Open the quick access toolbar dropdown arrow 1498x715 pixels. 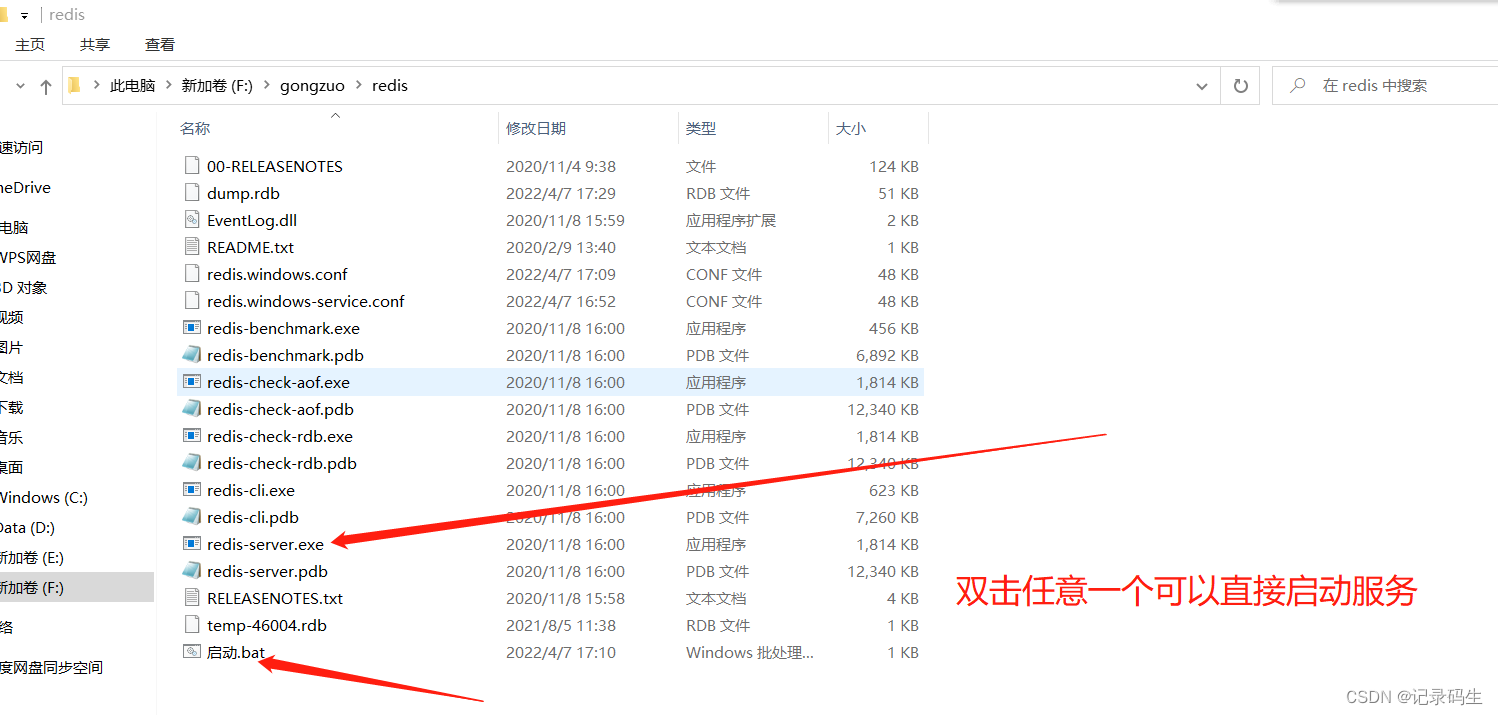(x=24, y=15)
